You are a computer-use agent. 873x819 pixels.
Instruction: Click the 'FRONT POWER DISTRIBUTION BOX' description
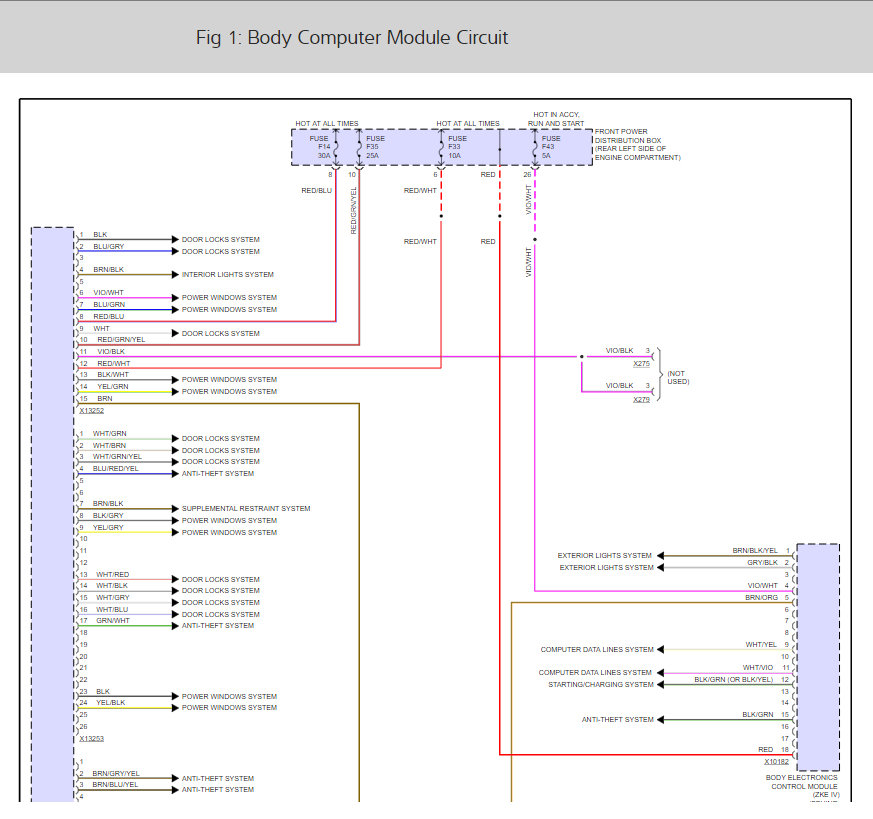pos(637,145)
